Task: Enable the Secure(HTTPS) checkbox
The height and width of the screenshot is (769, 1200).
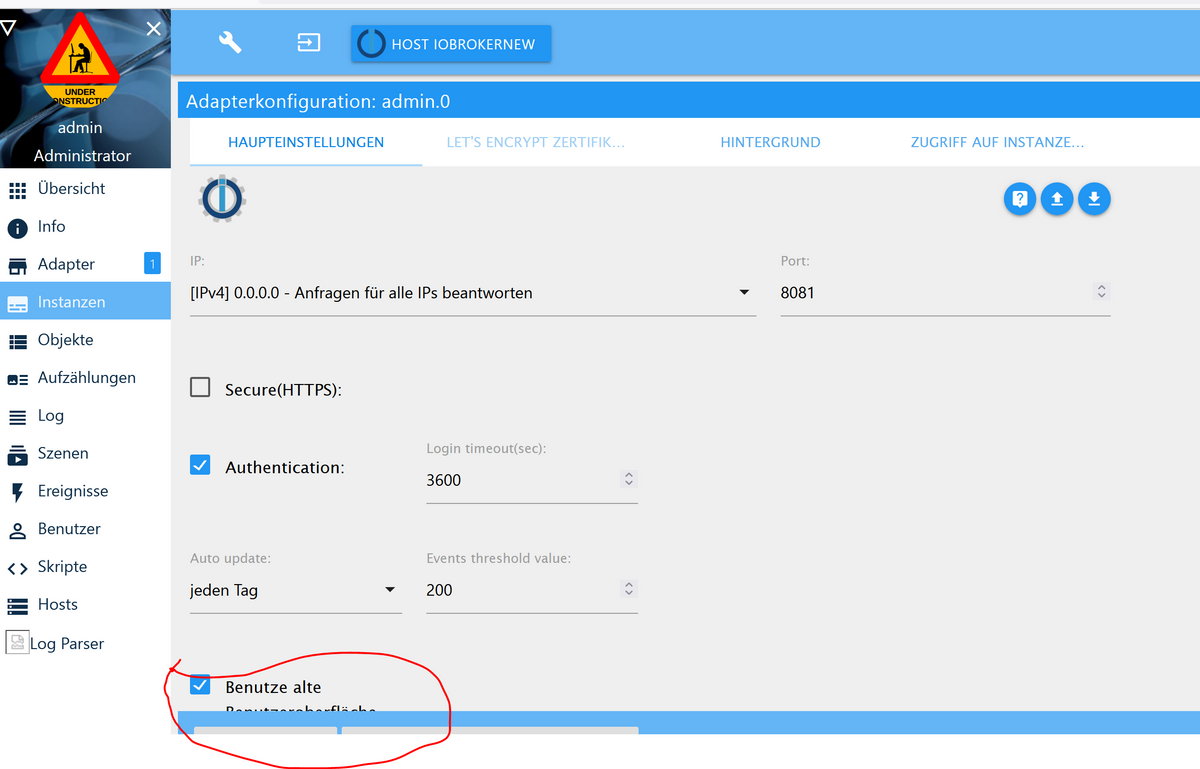Action: pos(201,387)
